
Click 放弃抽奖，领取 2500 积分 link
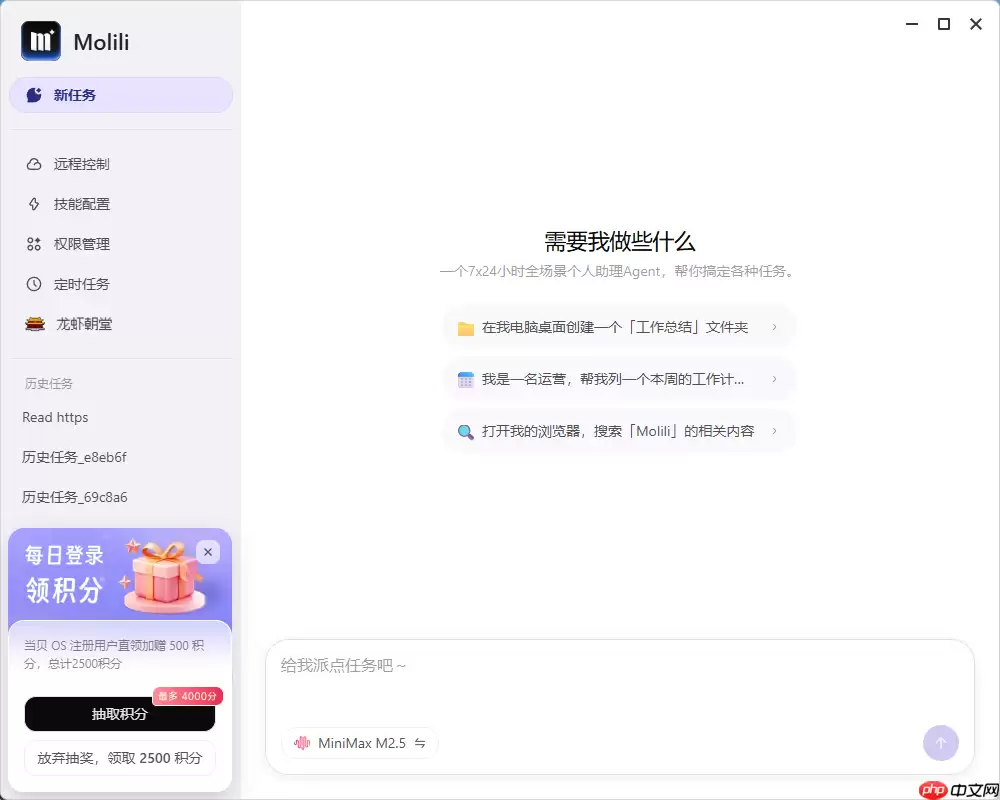(120, 760)
